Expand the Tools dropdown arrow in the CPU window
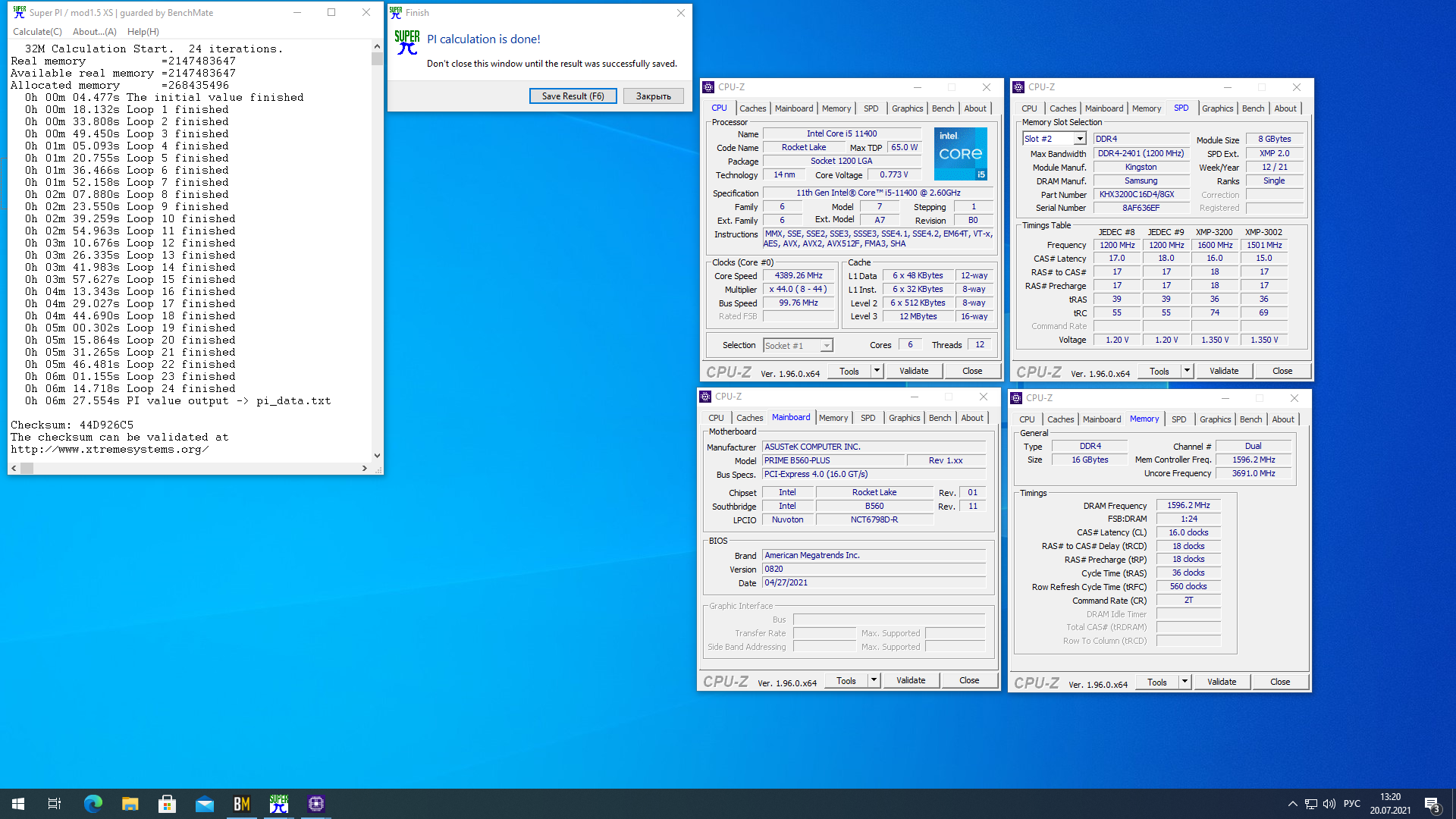Screen dimensions: 1456x819 point(877,371)
